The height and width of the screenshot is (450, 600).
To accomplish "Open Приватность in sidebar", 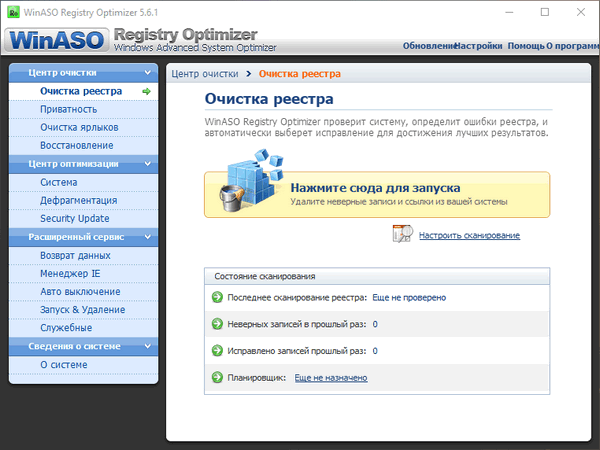I will coord(83,109).
